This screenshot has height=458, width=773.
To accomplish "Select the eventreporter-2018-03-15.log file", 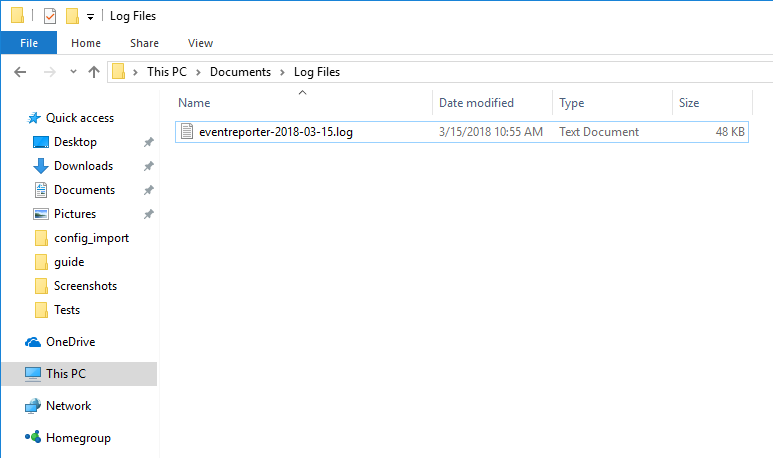I will click(x=462, y=132).
